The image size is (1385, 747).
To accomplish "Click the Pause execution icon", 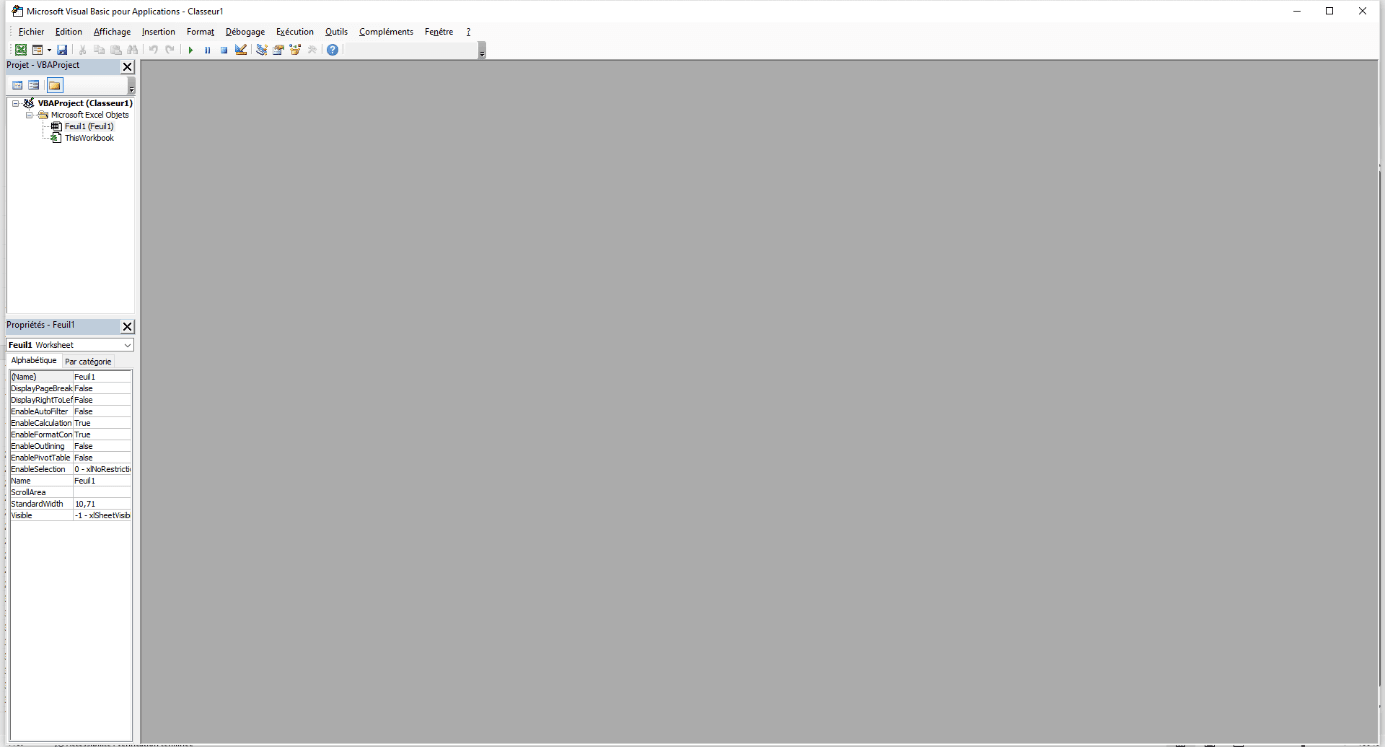I will (x=207, y=50).
